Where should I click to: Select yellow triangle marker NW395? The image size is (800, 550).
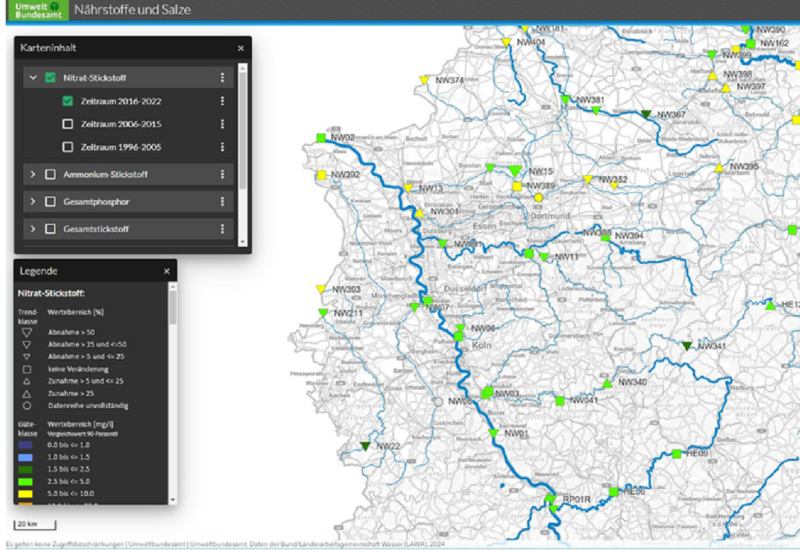719,167
